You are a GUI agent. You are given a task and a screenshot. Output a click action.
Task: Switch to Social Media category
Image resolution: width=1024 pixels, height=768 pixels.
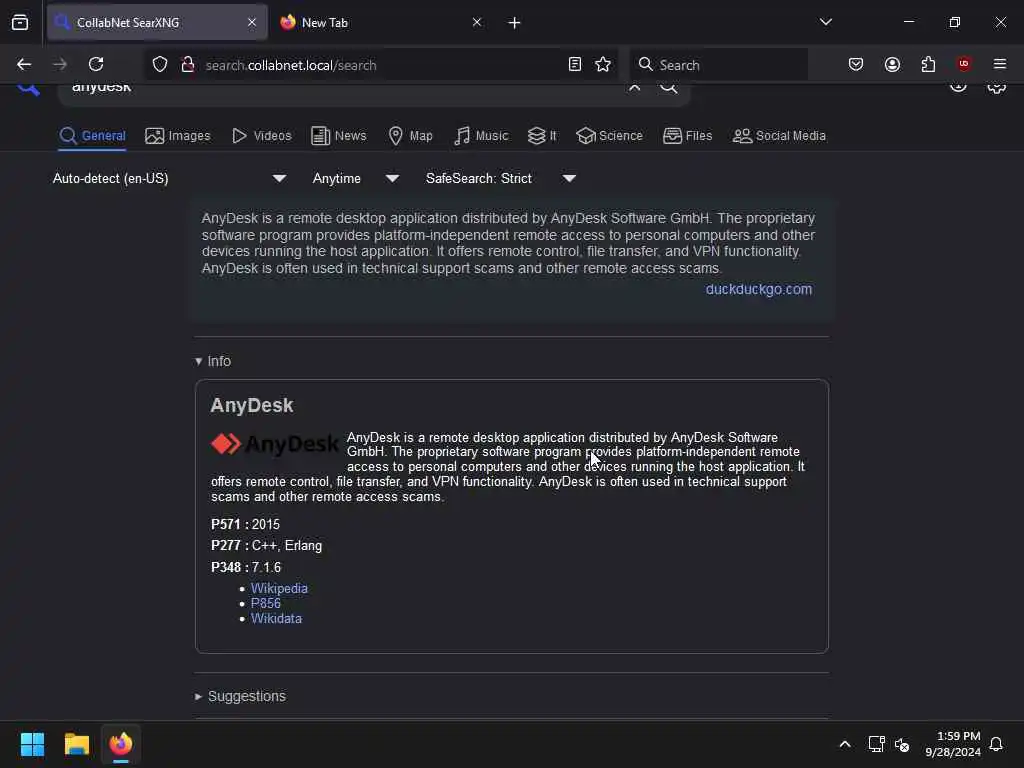pos(779,136)
